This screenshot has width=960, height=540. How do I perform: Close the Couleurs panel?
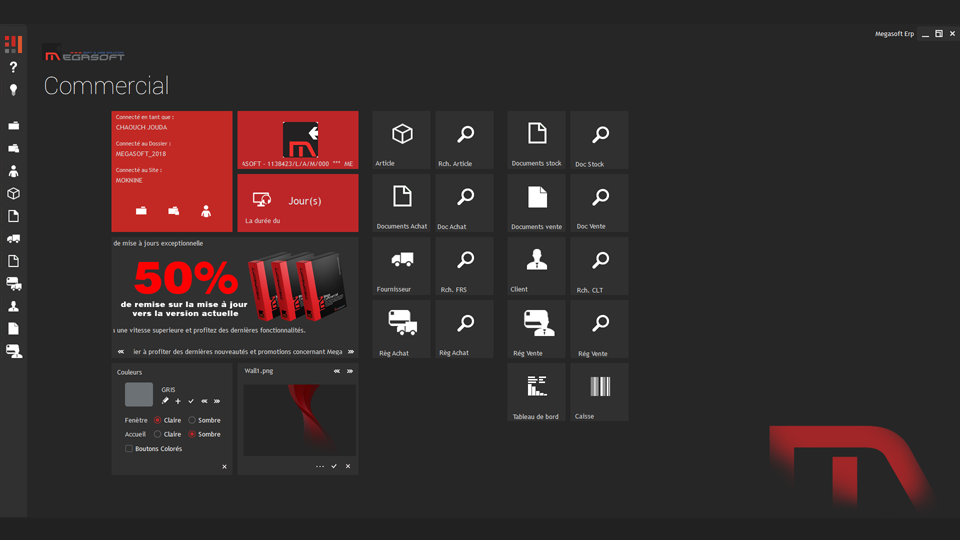pyautogui.click(x=224, y=467)
